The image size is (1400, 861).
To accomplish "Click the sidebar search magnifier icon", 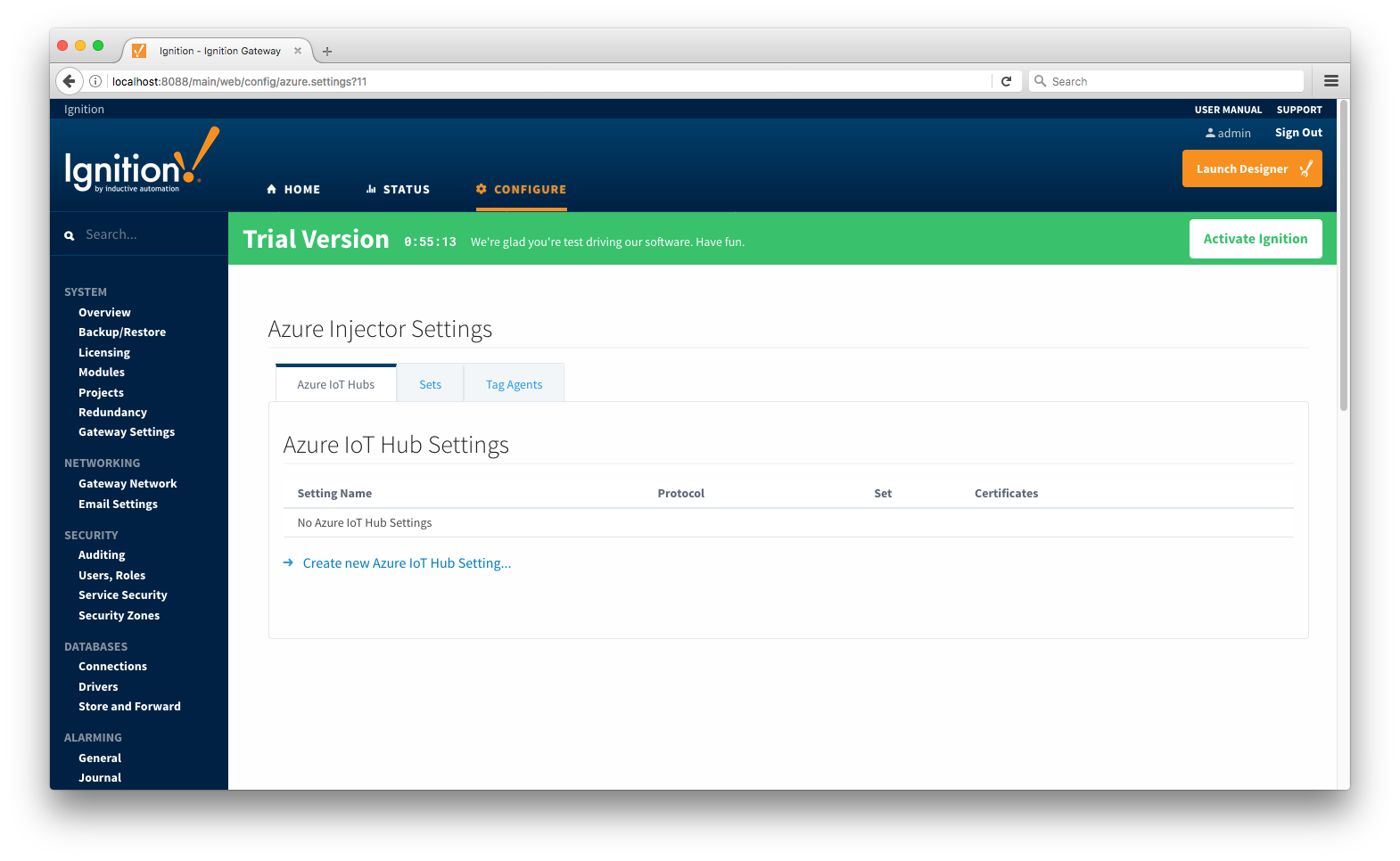I will pyautogui.click(x=70, y=235).
